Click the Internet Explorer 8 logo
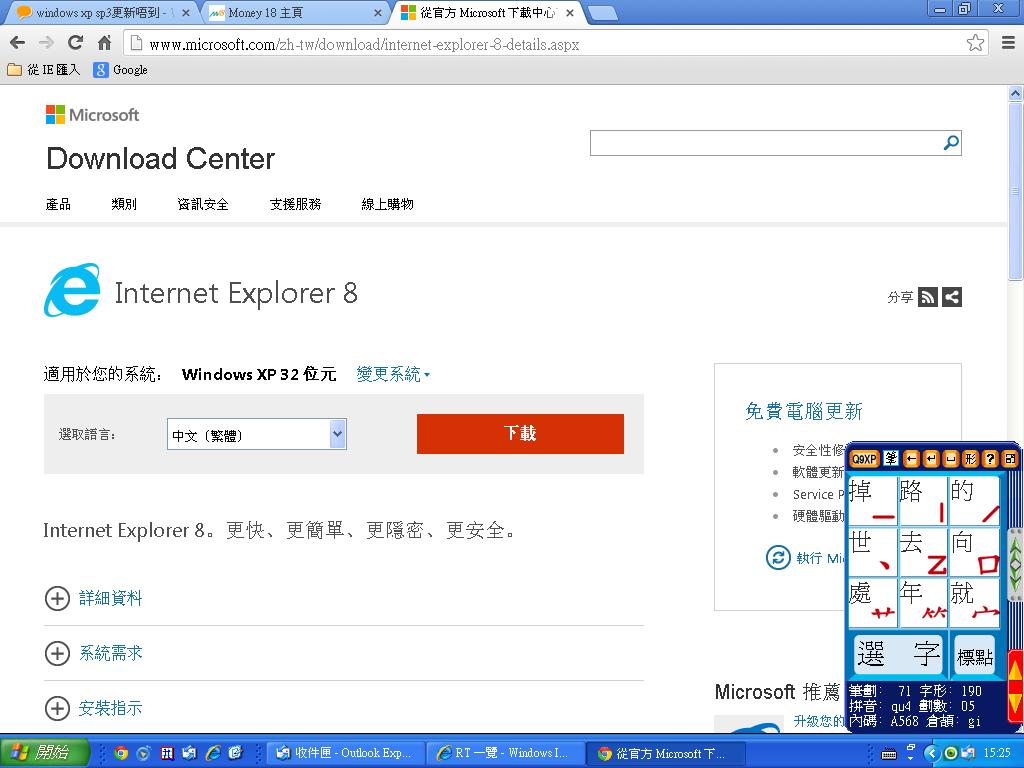1024x768 pixels. tap(72, 291)
